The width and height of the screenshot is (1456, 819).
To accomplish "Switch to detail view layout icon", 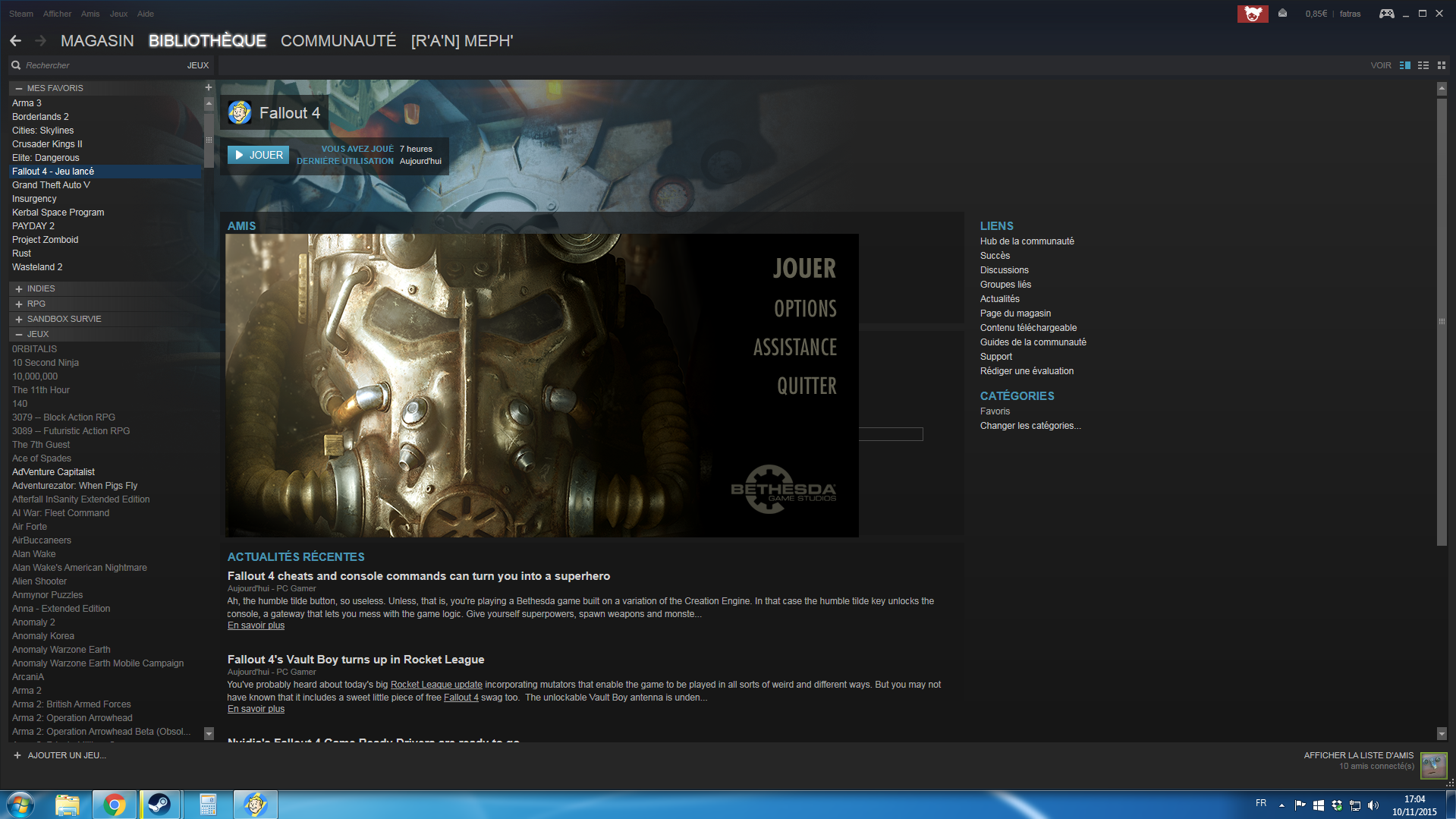I will click(1405, 65).
